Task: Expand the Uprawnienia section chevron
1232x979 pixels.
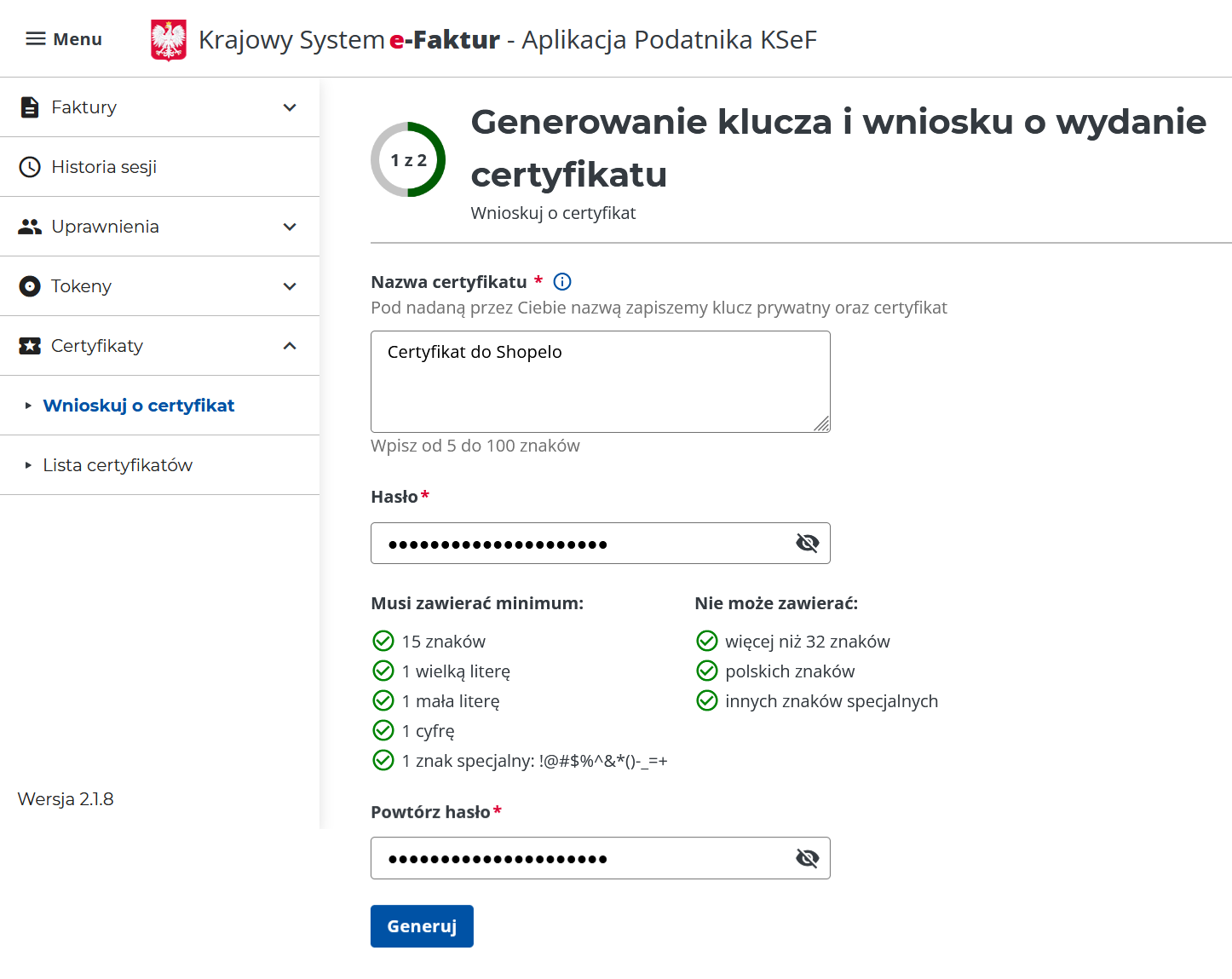Action: [x=290, y=227]
